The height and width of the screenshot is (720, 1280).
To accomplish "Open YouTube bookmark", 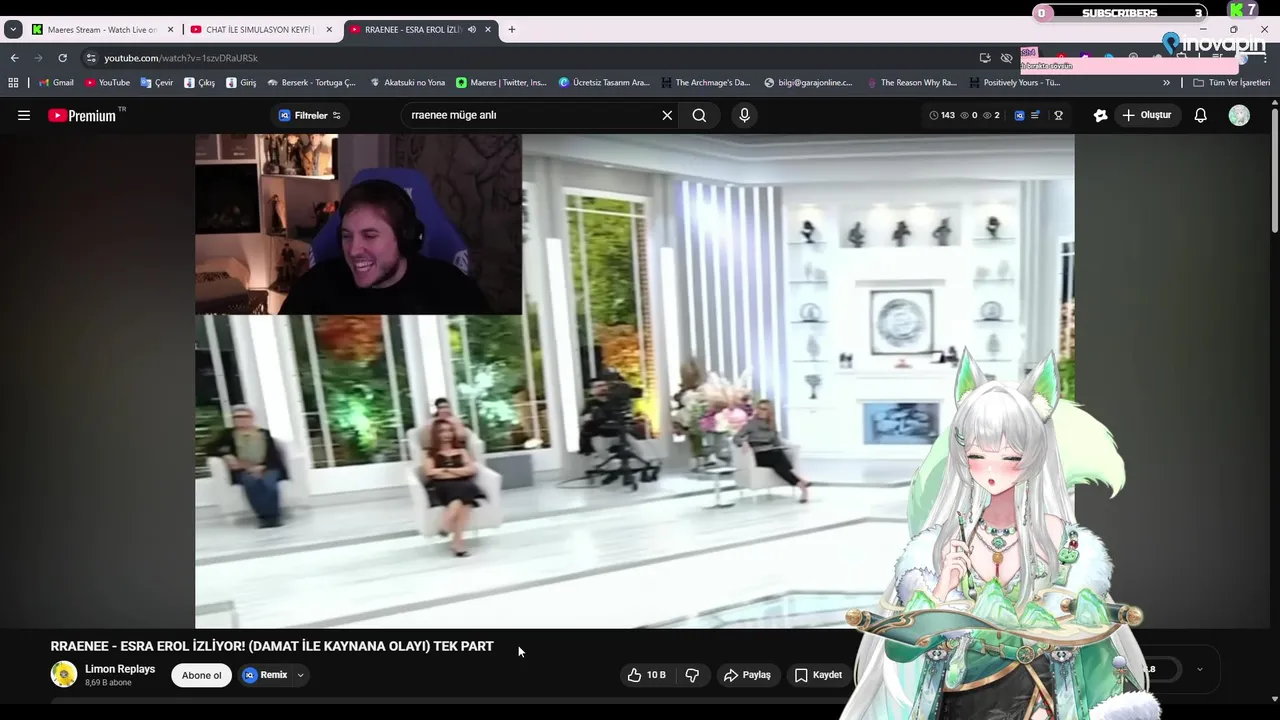I will 107,83.
